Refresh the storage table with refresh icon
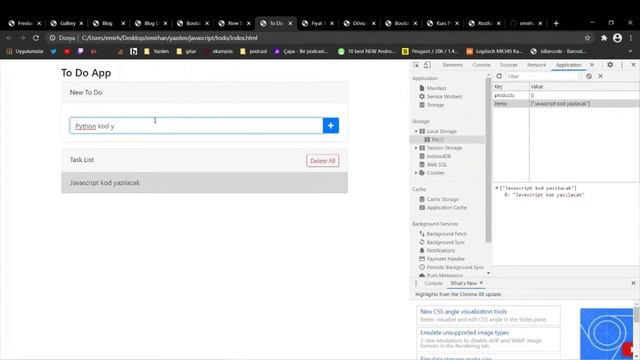The width and height of the screenshot is (640, 360). [499, 76]
